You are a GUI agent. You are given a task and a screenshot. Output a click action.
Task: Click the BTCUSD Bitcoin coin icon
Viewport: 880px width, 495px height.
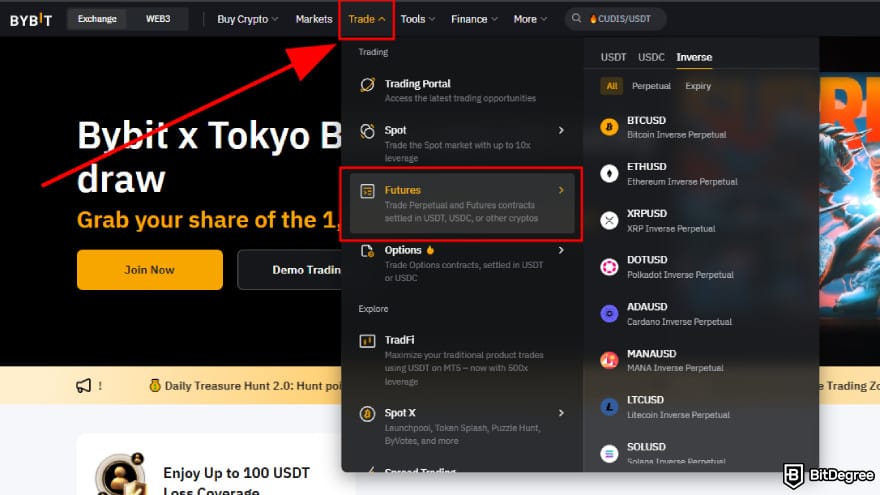click(609, 127)
